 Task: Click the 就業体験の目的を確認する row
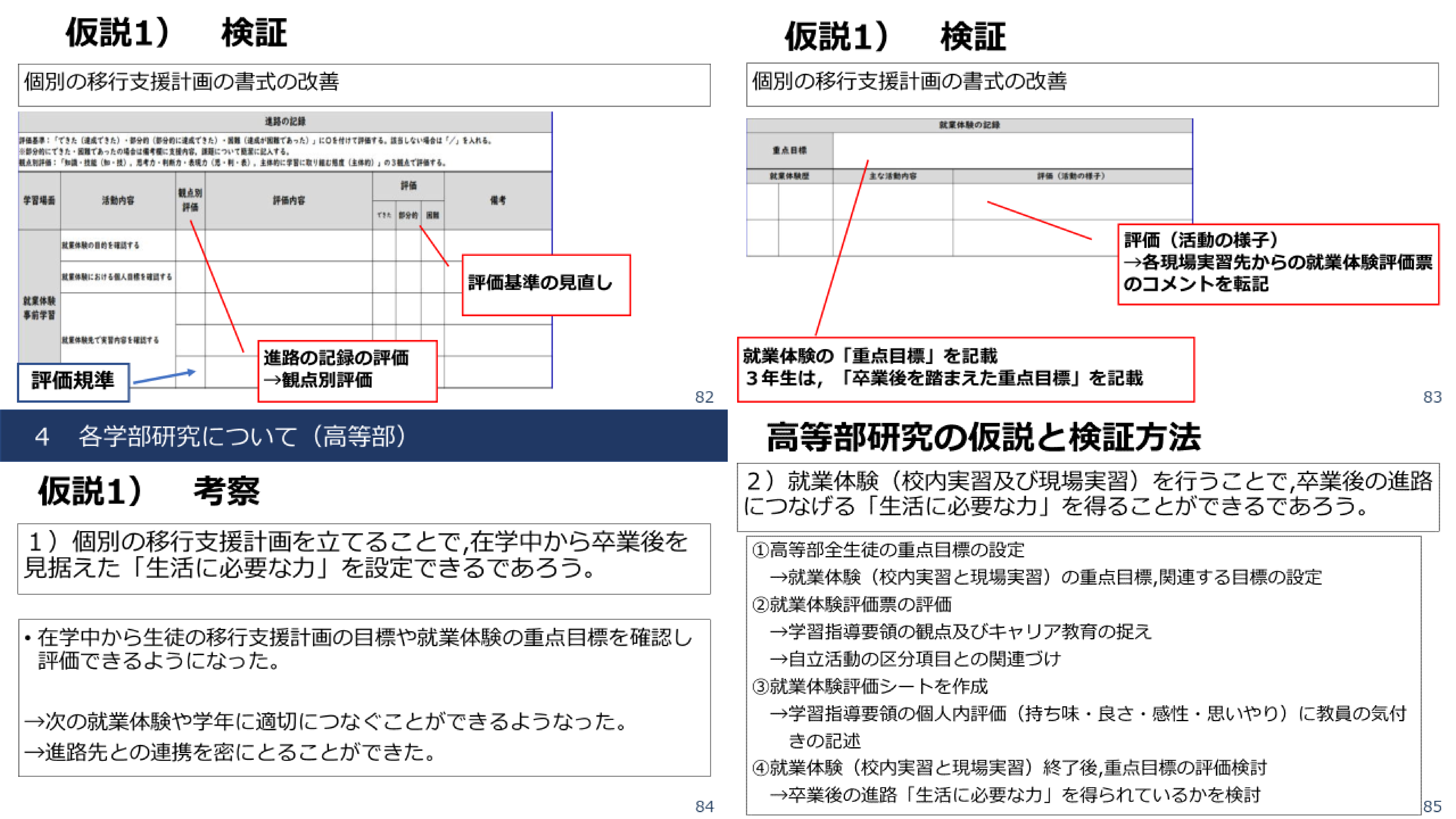[x=118, y=245]
